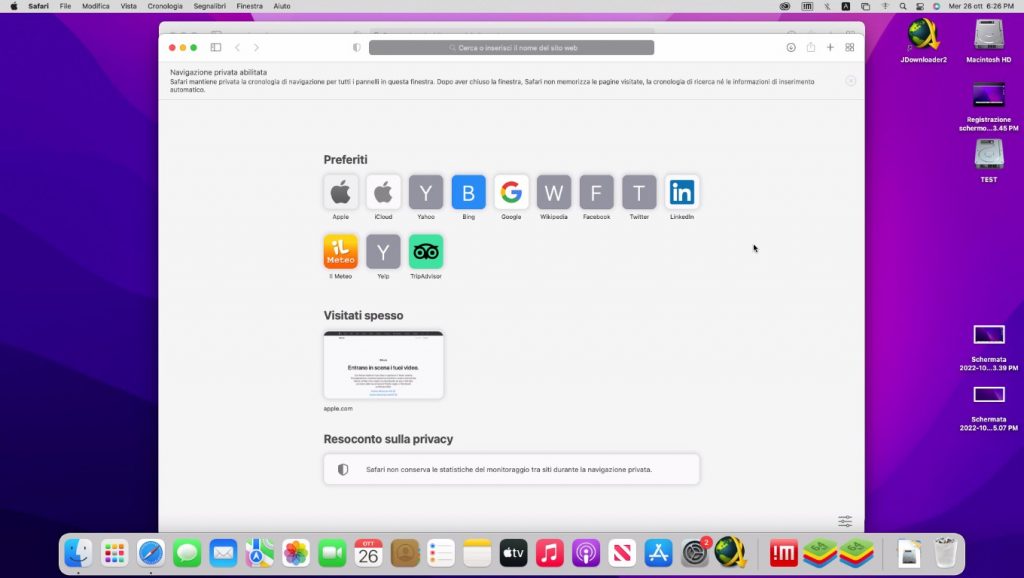Screen dimensions: 1024x578
Task: Open the Vista menu dropdown
Action: pos(129,6)
